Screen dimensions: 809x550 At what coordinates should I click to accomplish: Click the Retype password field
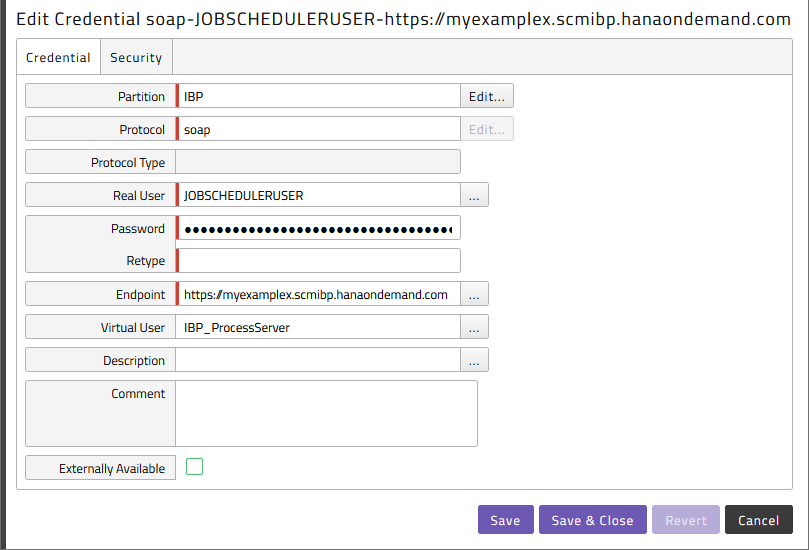(318, 261)
